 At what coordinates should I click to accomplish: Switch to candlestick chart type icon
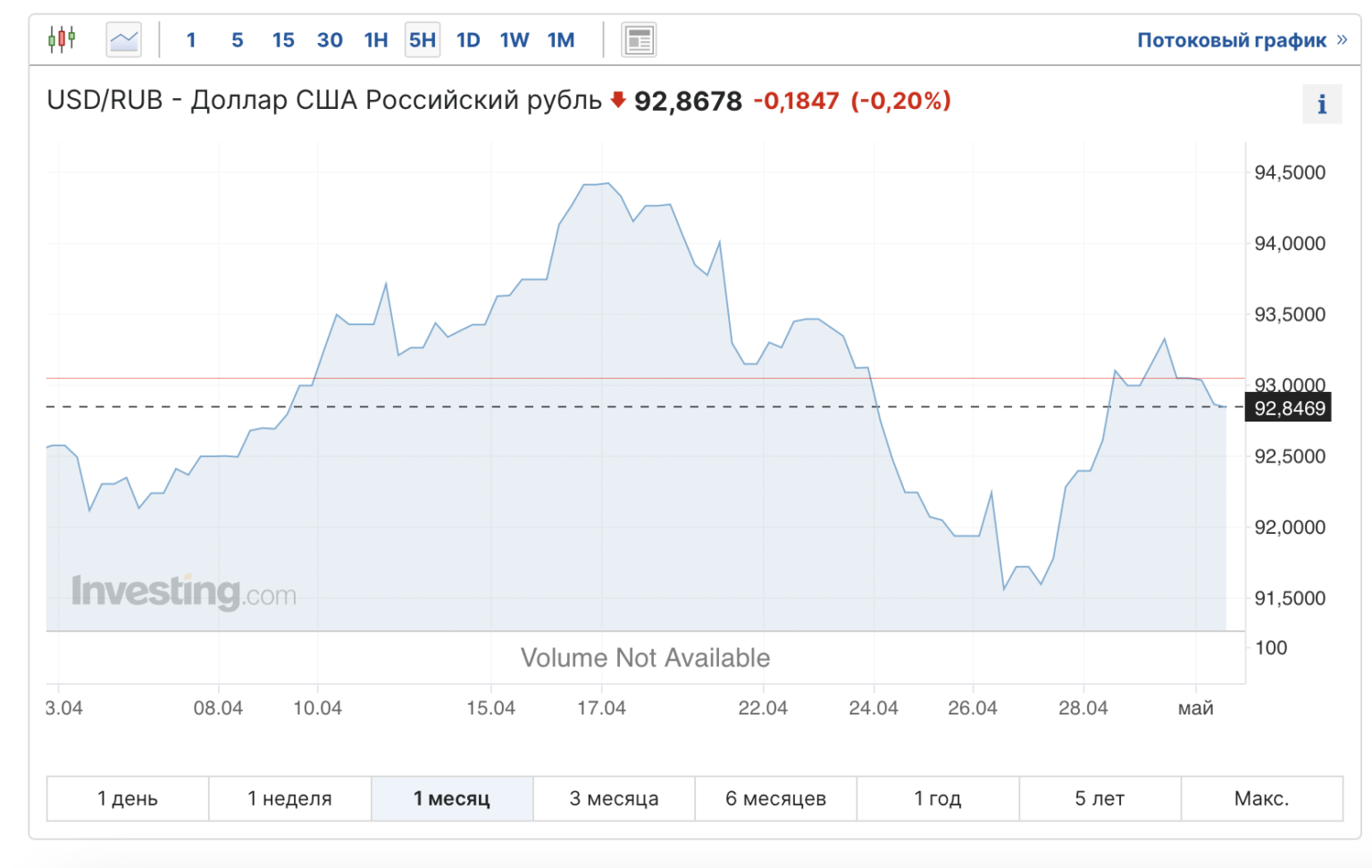(62, 40)
